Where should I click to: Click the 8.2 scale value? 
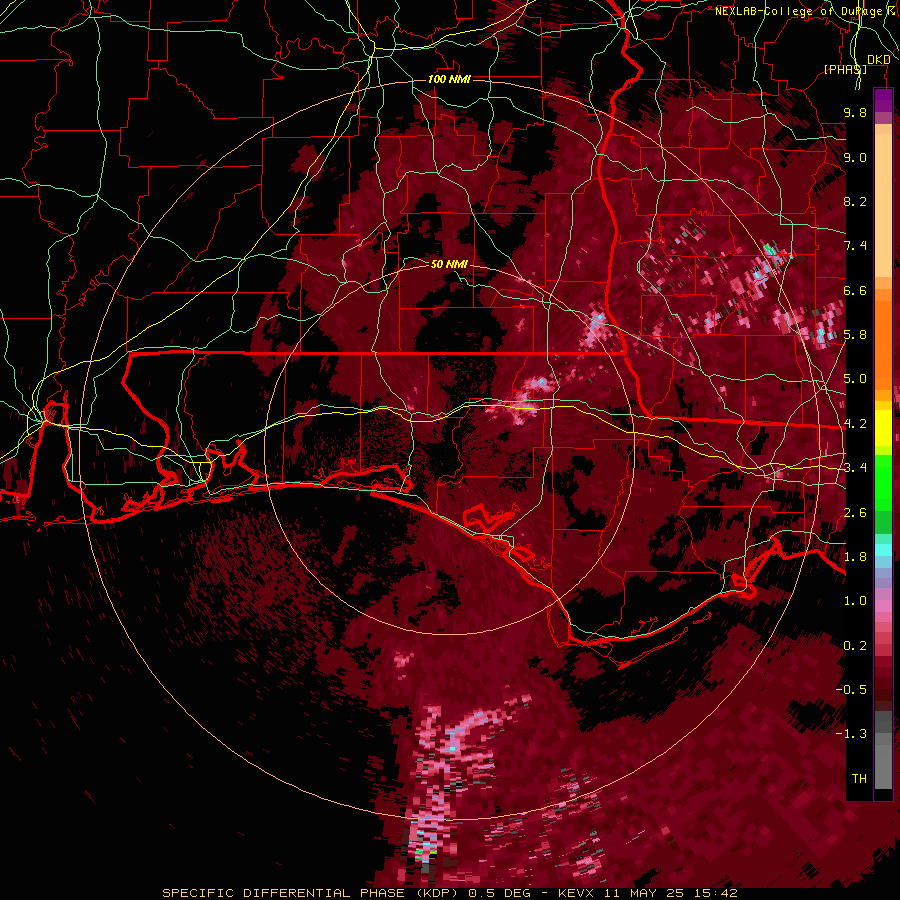[x=855, y=201]
